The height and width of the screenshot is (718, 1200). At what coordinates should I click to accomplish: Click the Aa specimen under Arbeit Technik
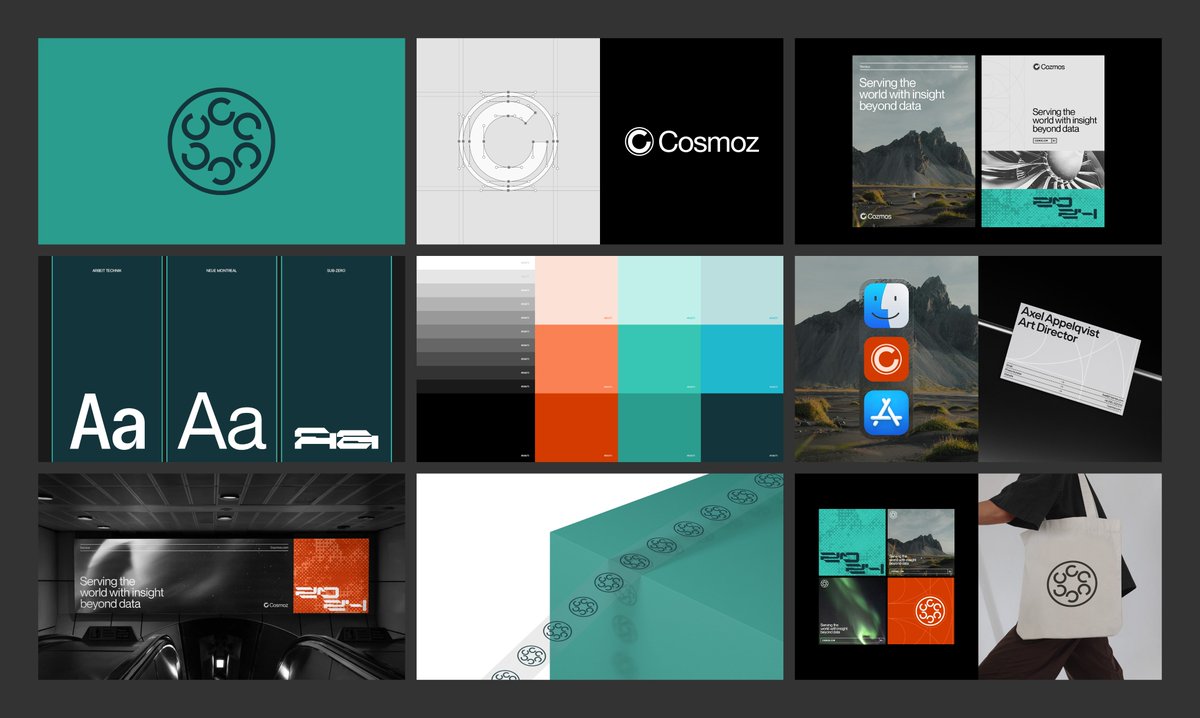(107, 422)
